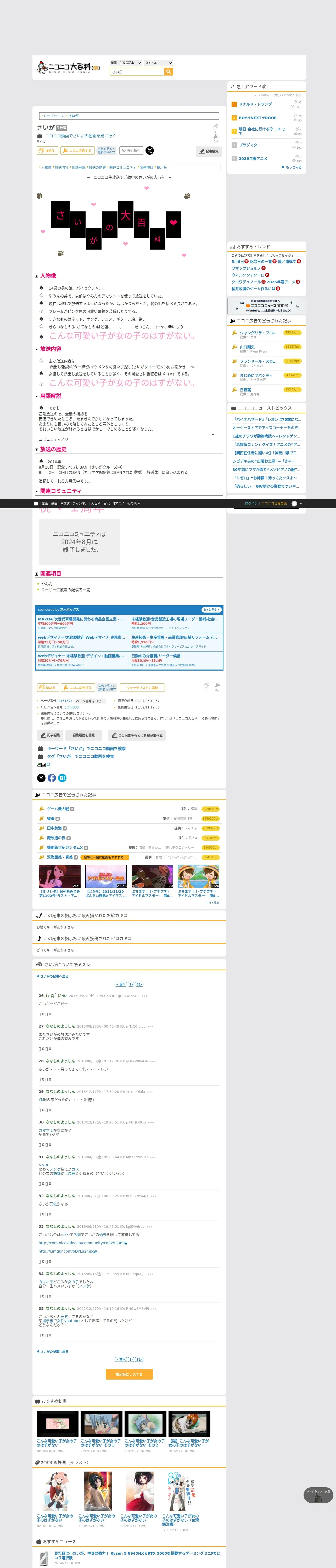The image size is (336, 1568).
Task: Click the ページトップへ戻る round button
Action: point(318,1494)
